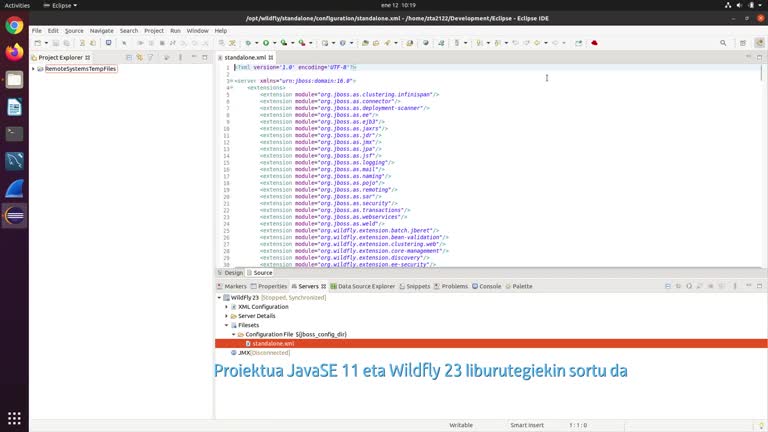Open the Source menu

[74, 30]
